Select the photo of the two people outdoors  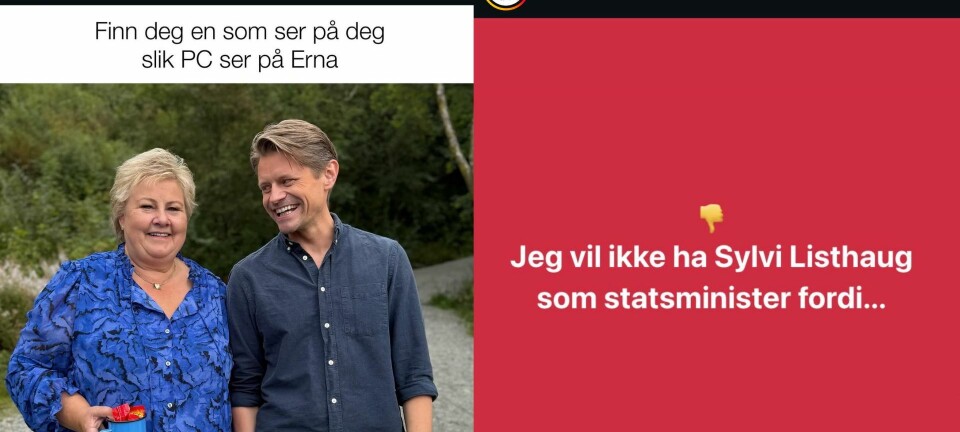(236, 258)
